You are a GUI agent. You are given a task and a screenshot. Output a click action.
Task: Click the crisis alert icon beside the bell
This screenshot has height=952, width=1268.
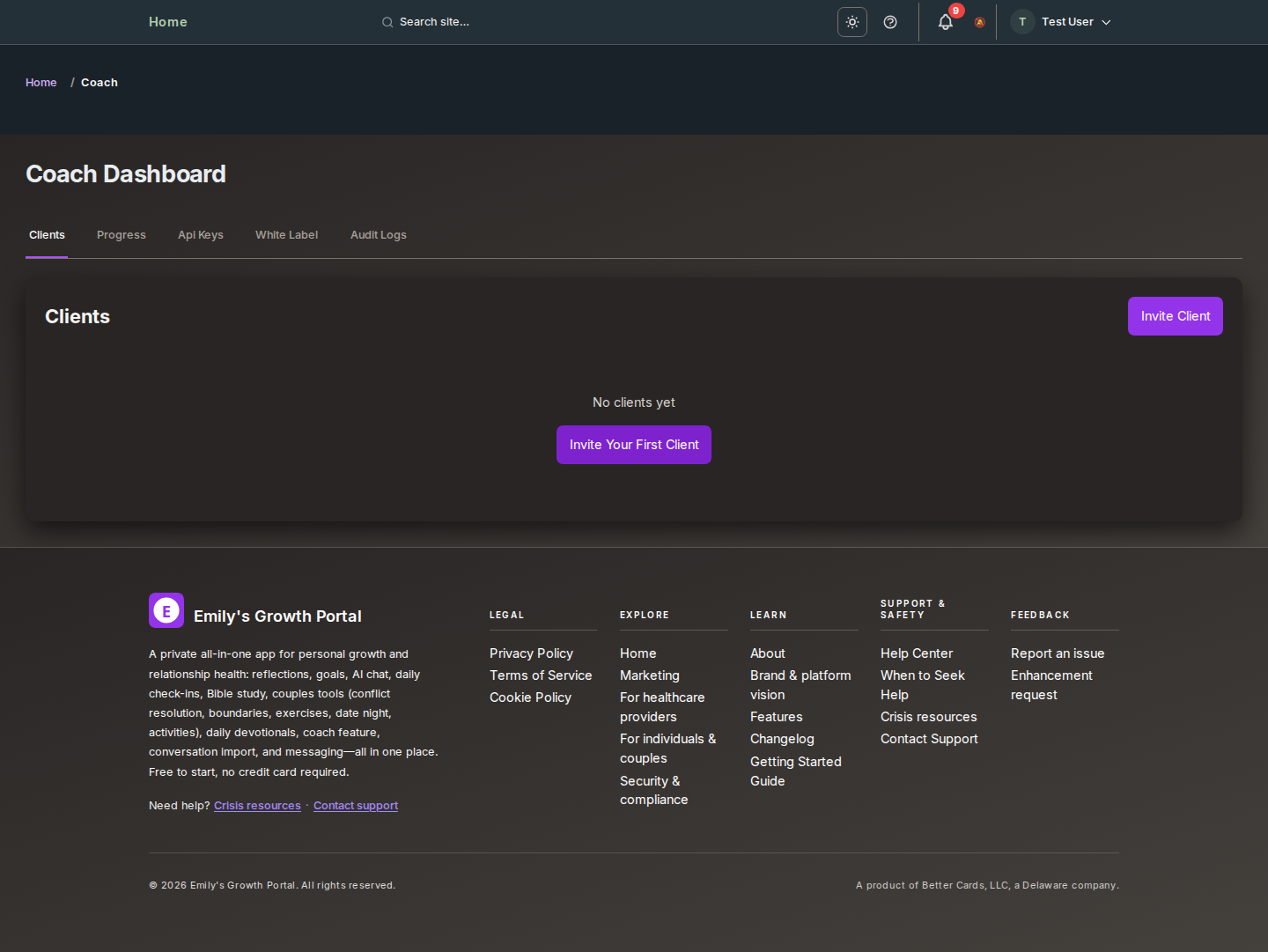point(979,22)
